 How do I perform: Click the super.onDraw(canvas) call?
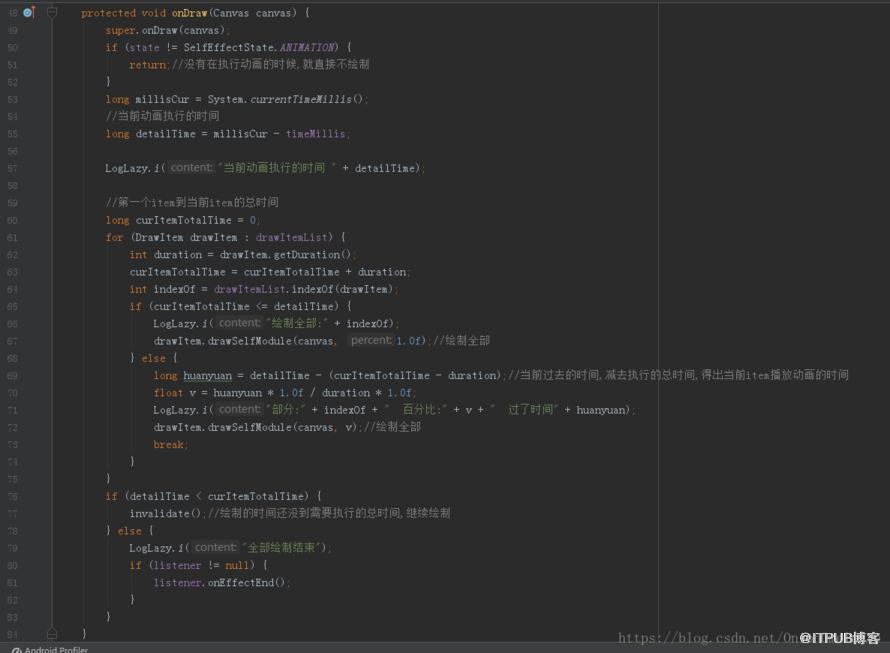tap(165, 30)
